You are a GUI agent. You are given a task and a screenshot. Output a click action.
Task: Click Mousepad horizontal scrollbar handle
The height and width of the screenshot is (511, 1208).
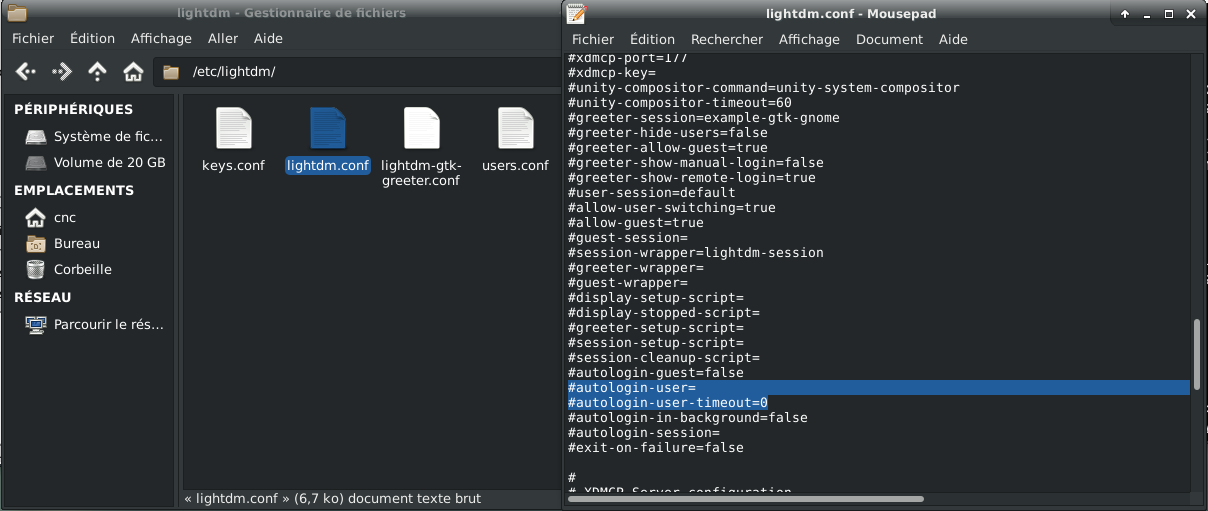pos(746,498)
